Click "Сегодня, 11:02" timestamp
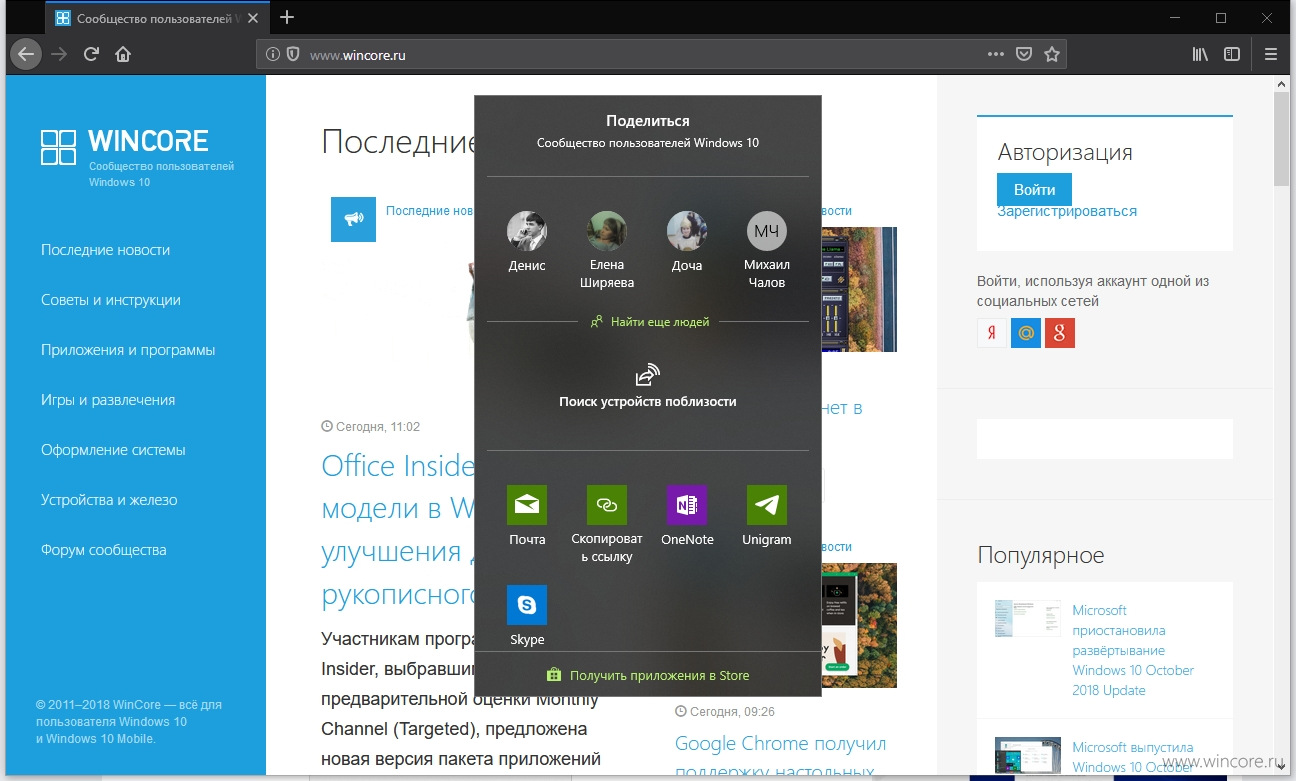Image resolution: width=1296 pixels, height=781 pixels. [371, 426]
